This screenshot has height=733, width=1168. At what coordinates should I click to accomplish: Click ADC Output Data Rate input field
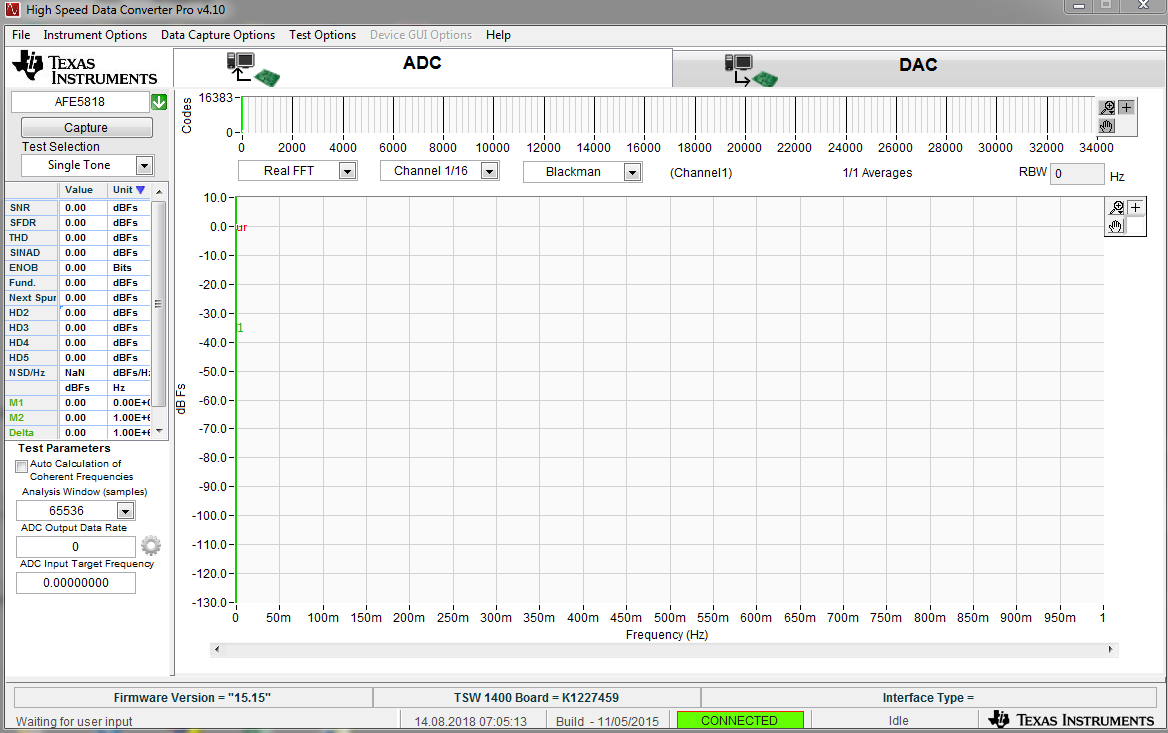pos(75,547)
